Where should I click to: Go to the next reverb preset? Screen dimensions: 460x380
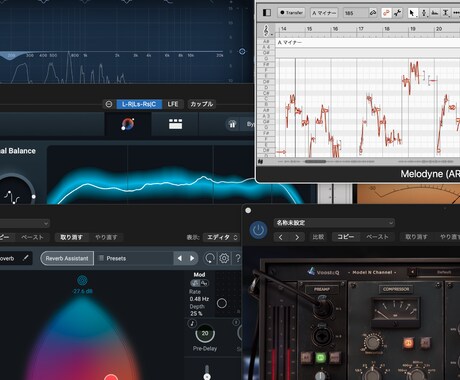[192, 258]
